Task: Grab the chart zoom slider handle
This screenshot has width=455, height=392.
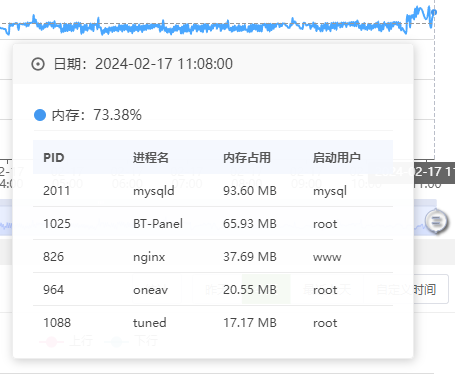Action: [x=436, y=221]
